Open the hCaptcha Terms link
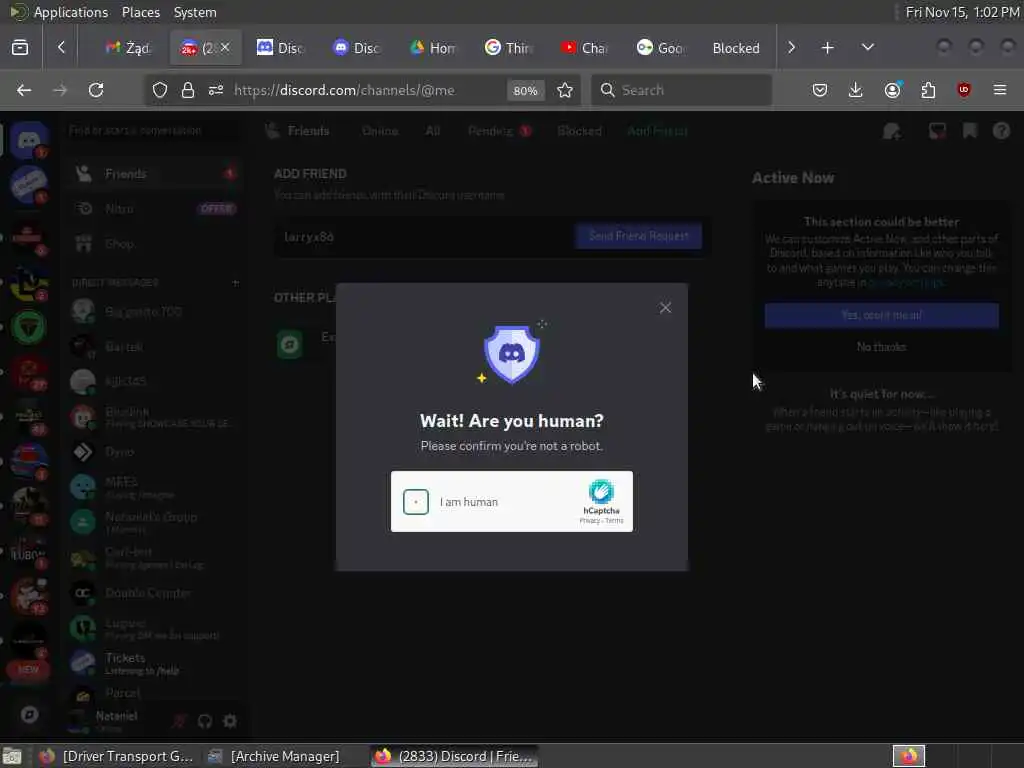 (615, 521)
